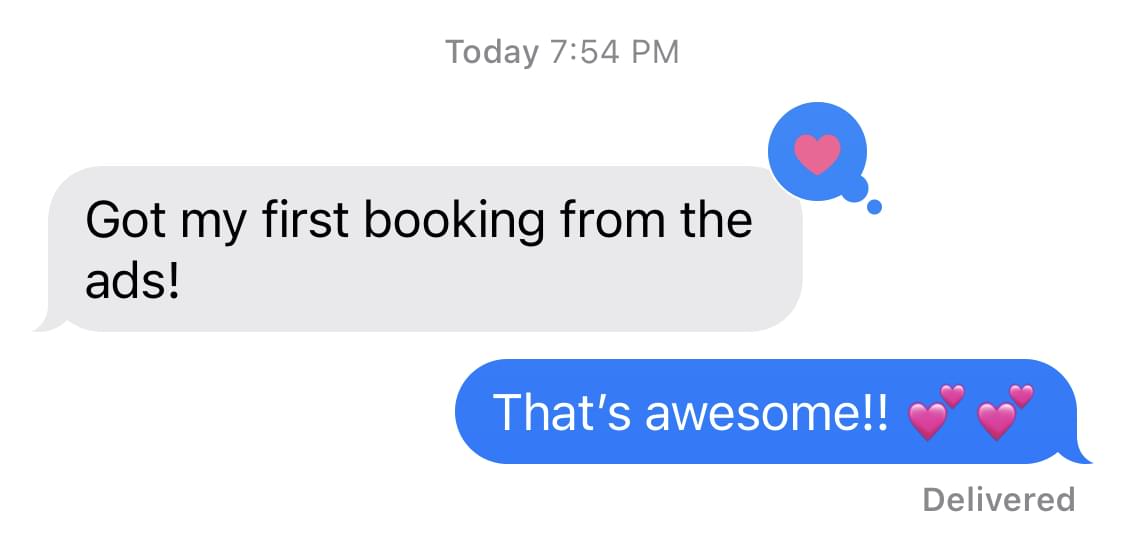This screenshot has width=1125, height=554.
Task: Click the 'Delivered' status label
Action: [999, 499]
